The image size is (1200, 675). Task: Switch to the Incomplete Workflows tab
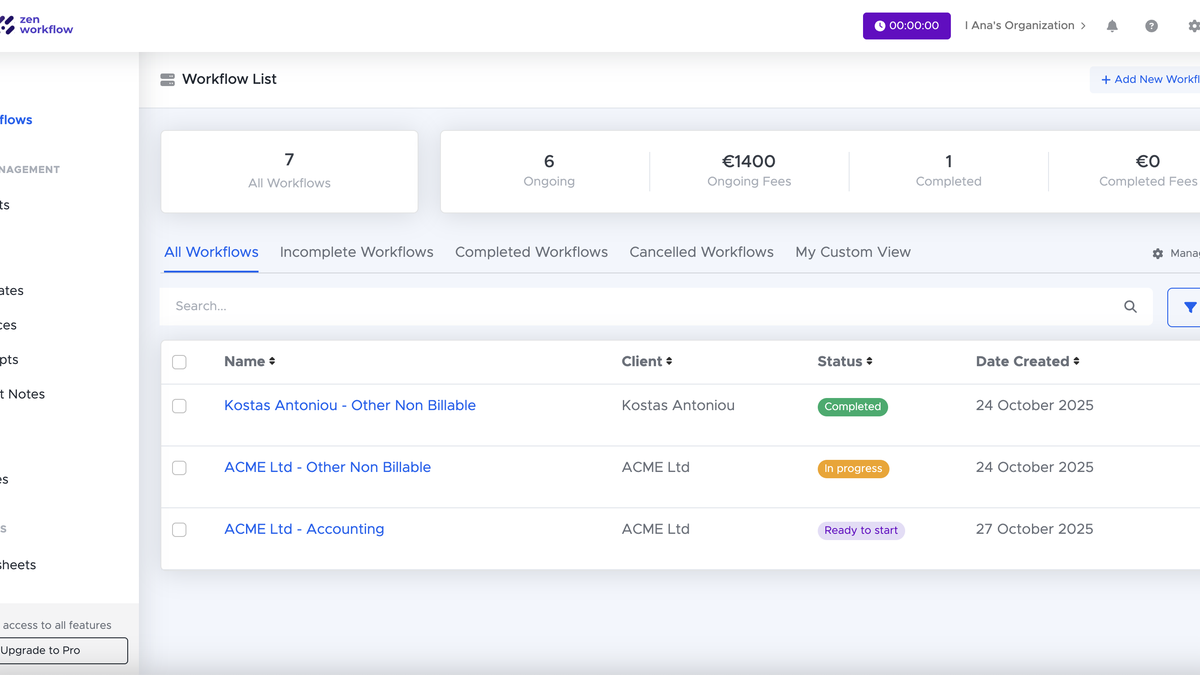pos(357,252)
